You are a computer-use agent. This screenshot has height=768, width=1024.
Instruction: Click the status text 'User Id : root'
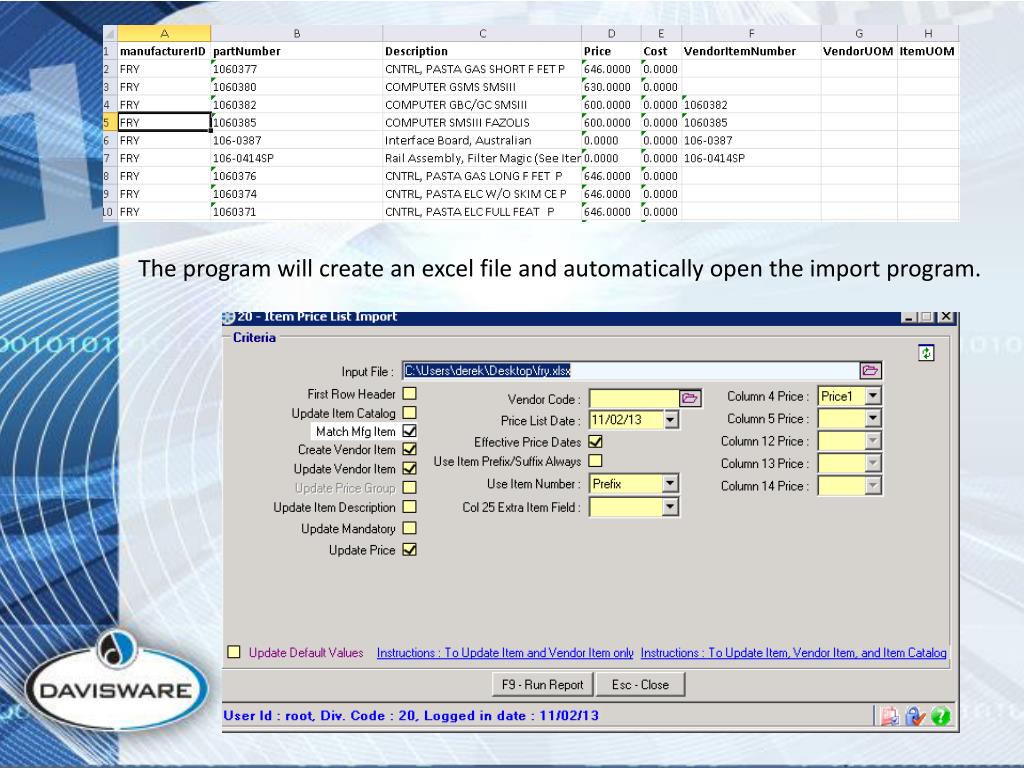click(x=266, y=716)
